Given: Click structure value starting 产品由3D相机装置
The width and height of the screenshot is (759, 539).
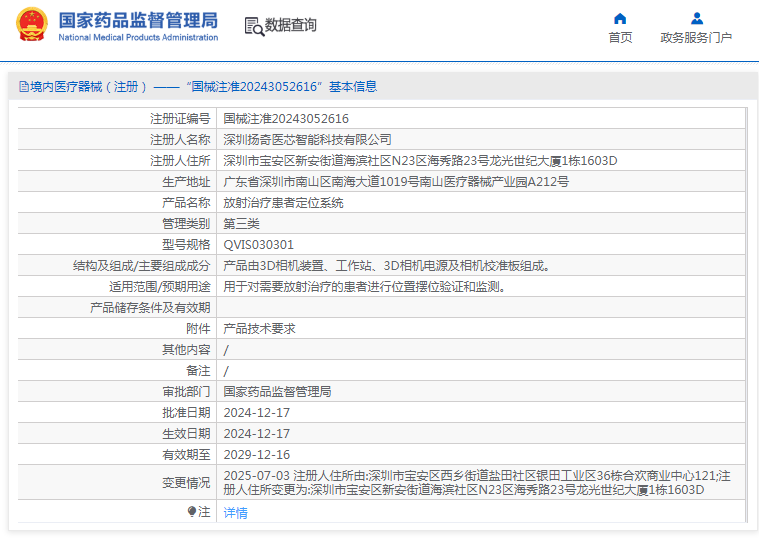Looking at the screenshot, I should [x=386, y=266].
